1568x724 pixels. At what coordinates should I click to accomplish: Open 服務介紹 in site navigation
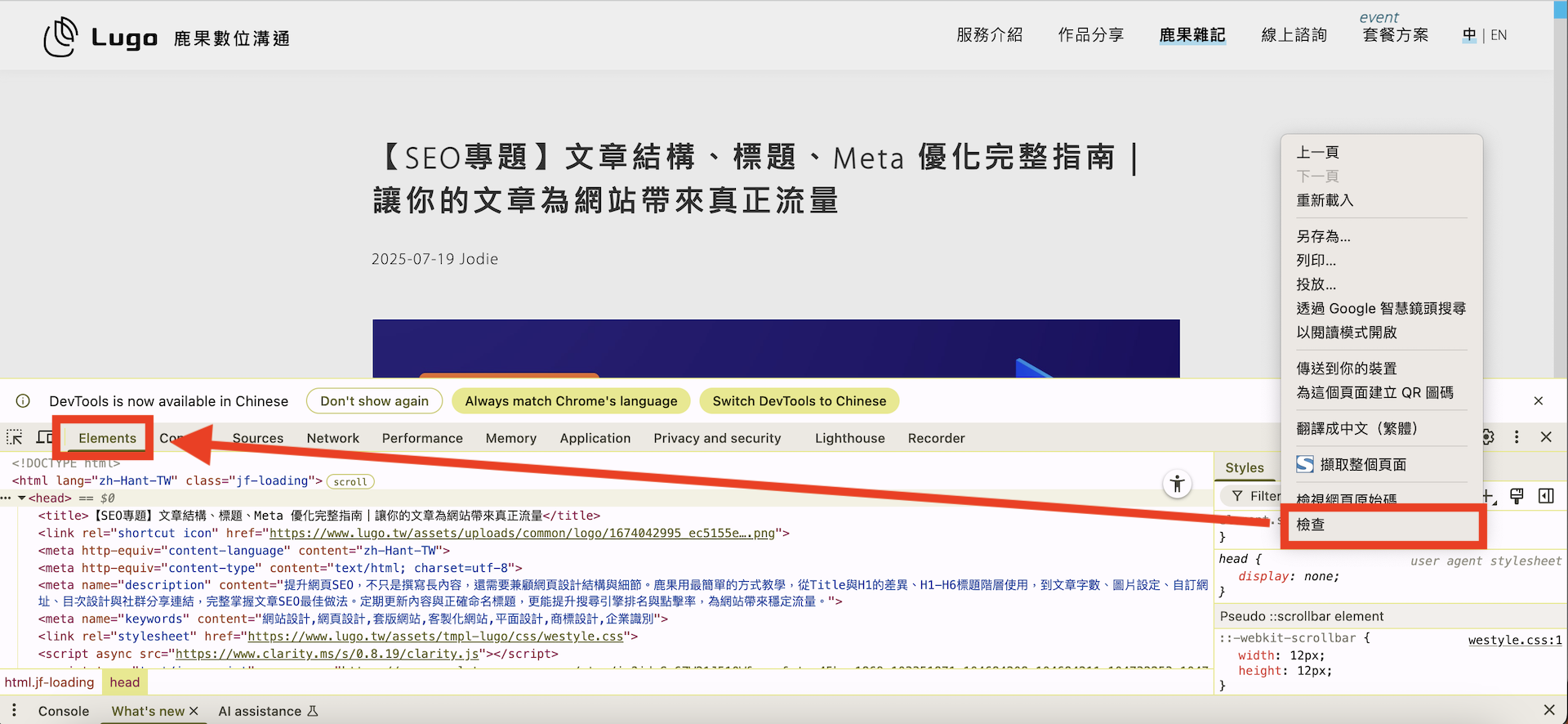pyautogui.click(x=990, y=35)
